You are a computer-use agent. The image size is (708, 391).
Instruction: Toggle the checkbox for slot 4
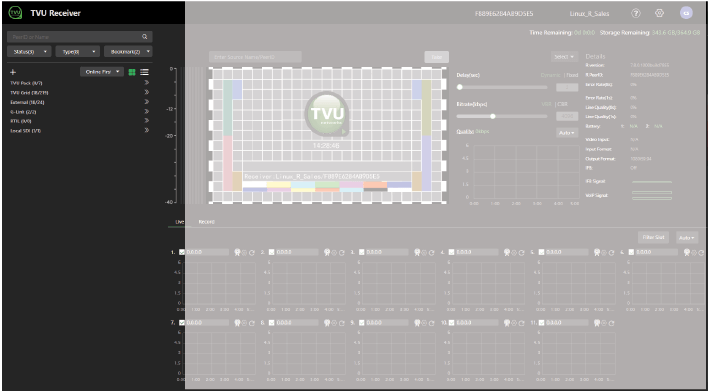click(x=452, y=252)
